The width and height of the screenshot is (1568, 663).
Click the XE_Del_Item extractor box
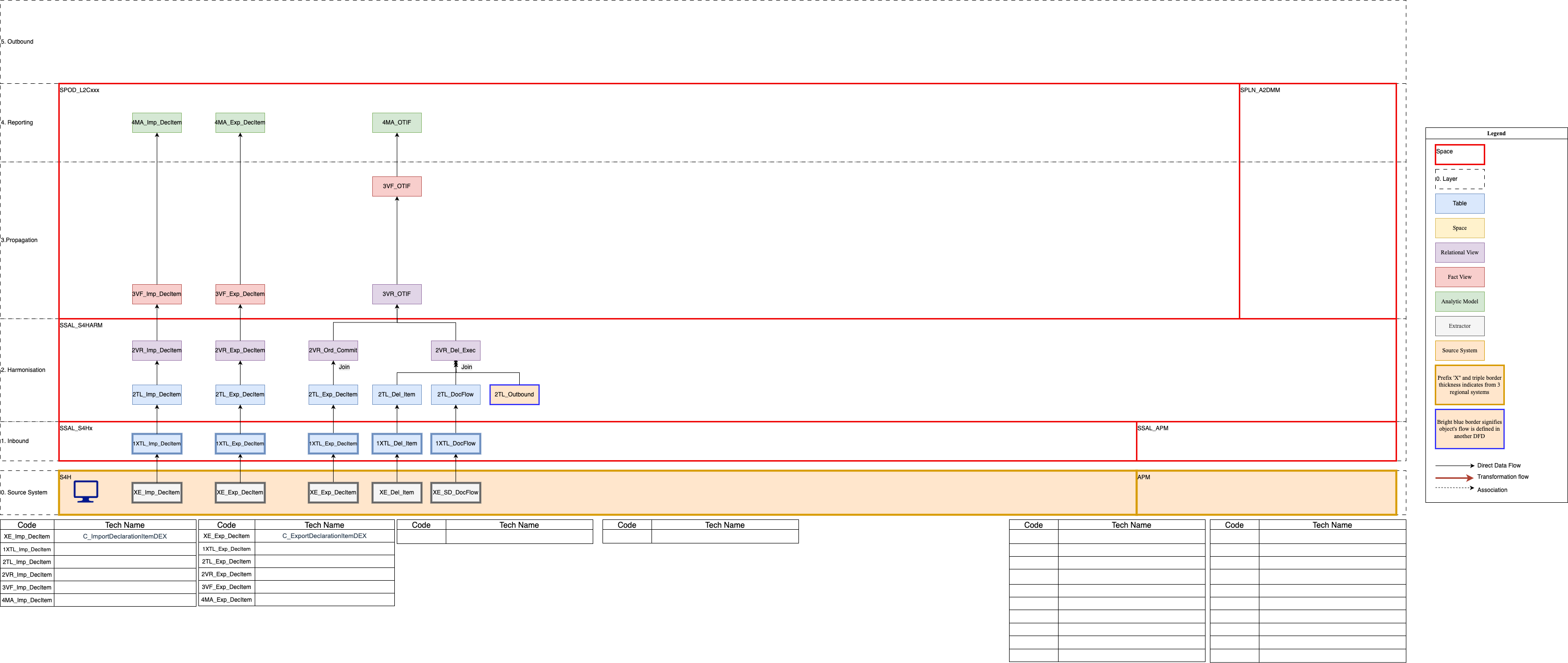coord(396,492)
